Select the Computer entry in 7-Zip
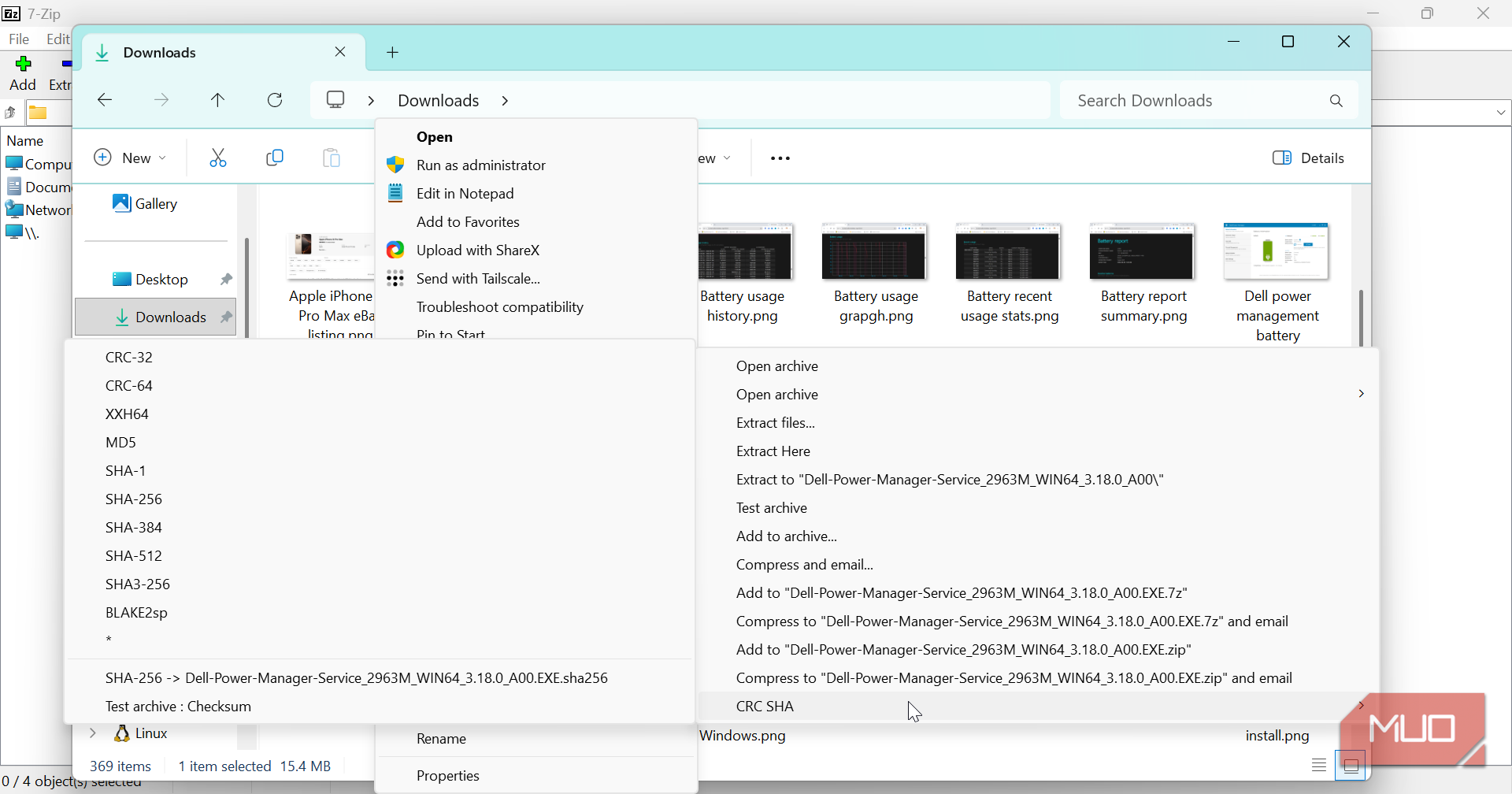Screen dimensions: 1512x794 pyautogui.click(x=38, y=164)
